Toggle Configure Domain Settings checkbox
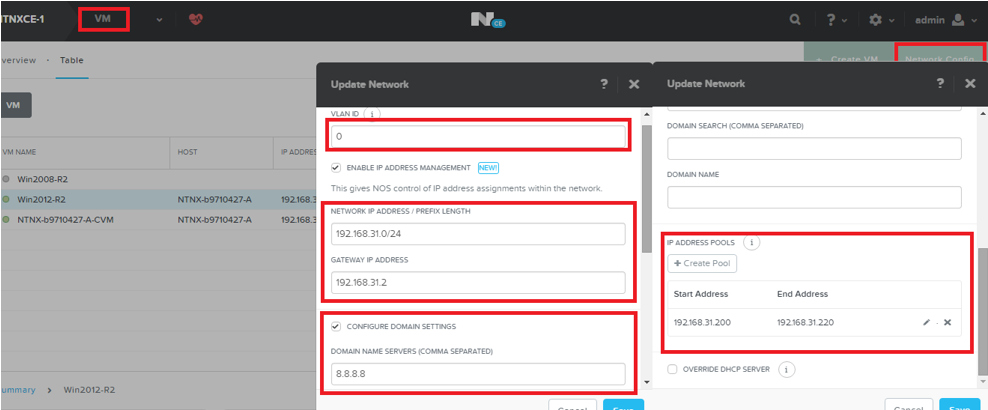This screenshot has height=410, width=988. pos(336,326)
